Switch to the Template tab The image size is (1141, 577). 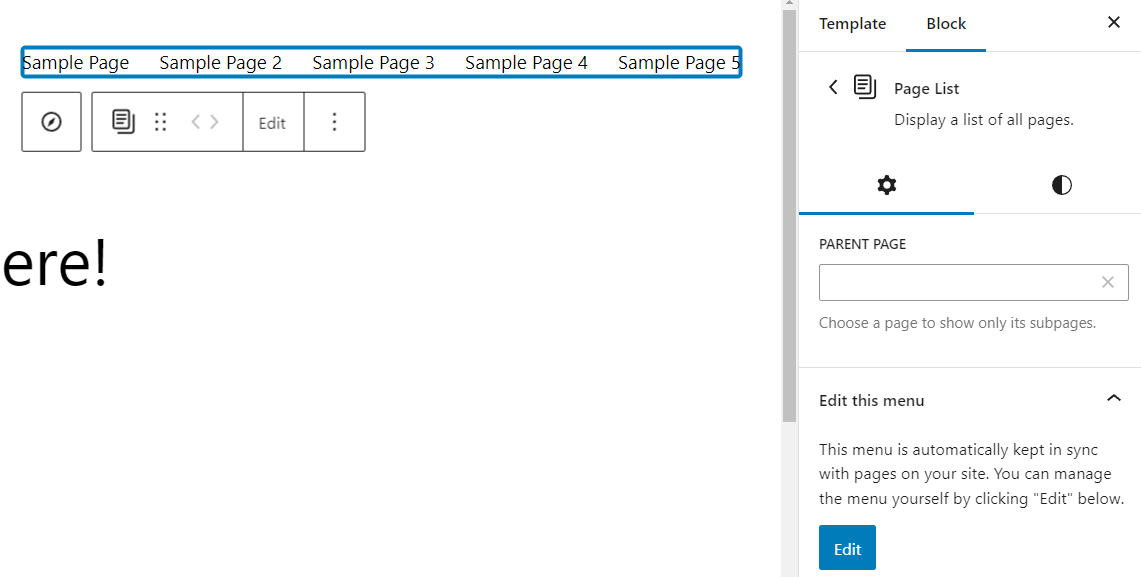coord(852,23)
